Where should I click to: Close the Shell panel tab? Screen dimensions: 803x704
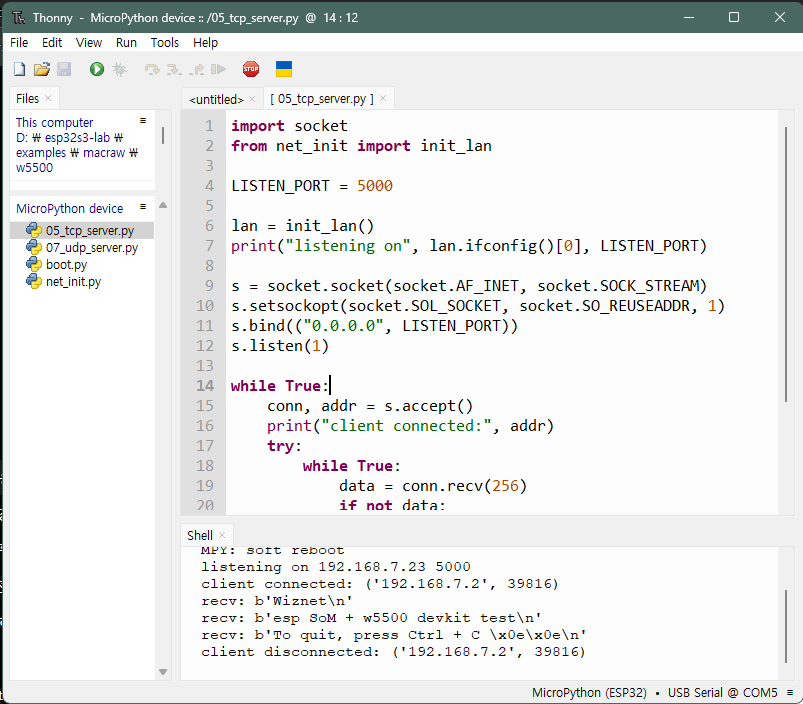(222, 535)
